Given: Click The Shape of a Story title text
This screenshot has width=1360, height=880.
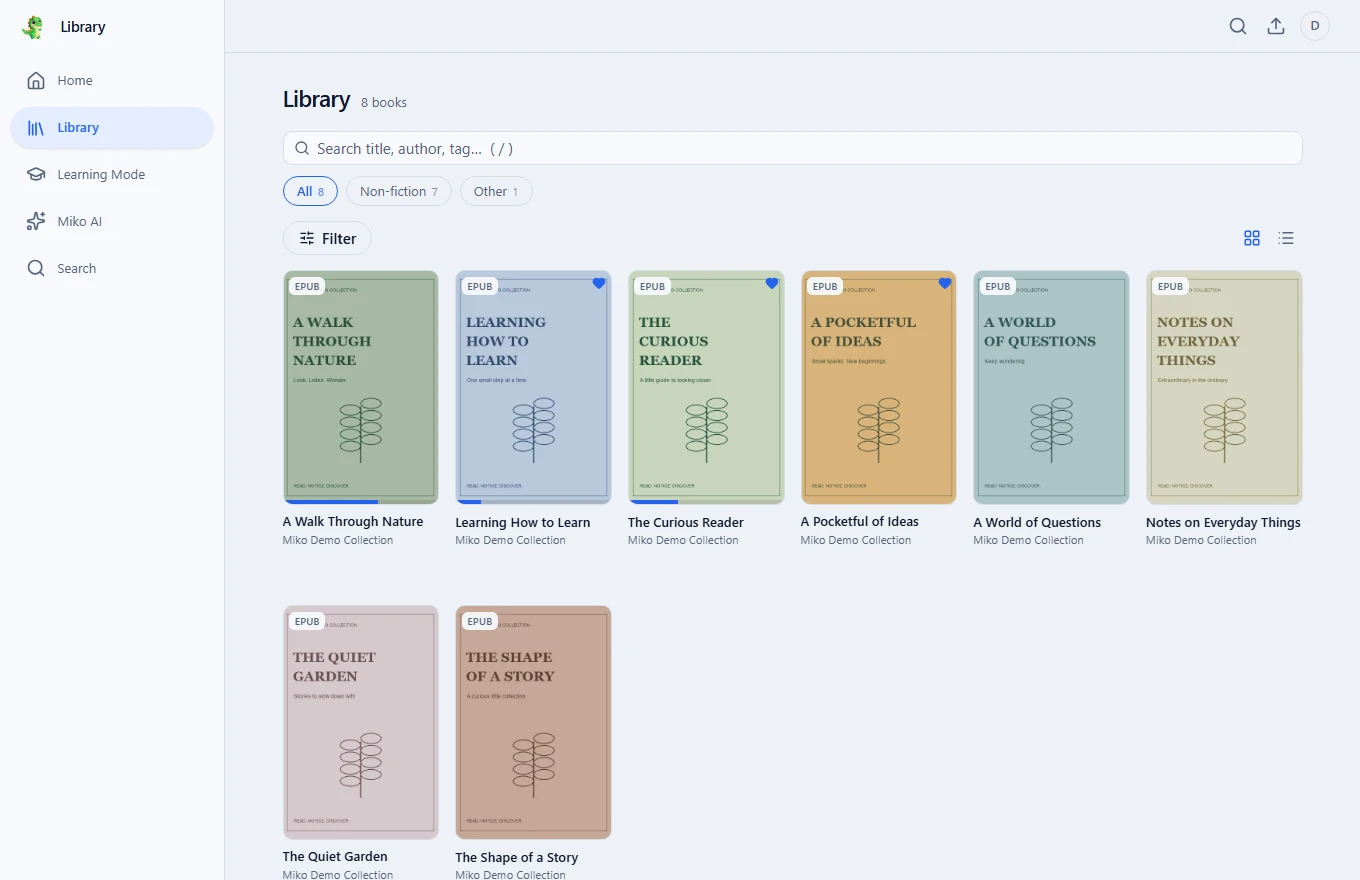Looking at the screenshot, I should [x=517, y=857].
